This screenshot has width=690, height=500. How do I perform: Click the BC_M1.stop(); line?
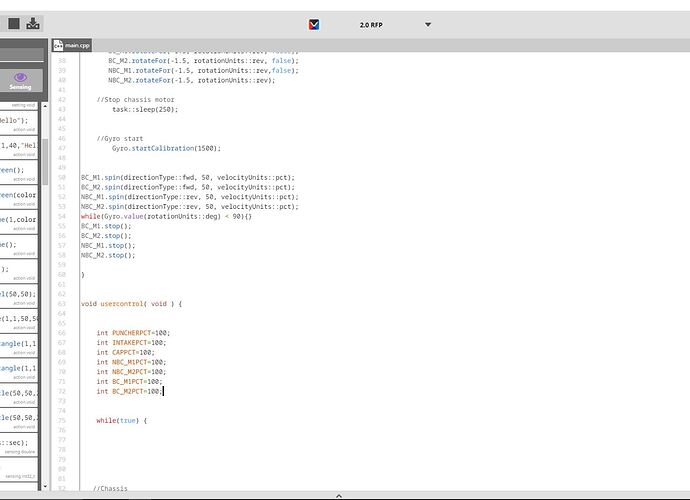click(106, 226)
